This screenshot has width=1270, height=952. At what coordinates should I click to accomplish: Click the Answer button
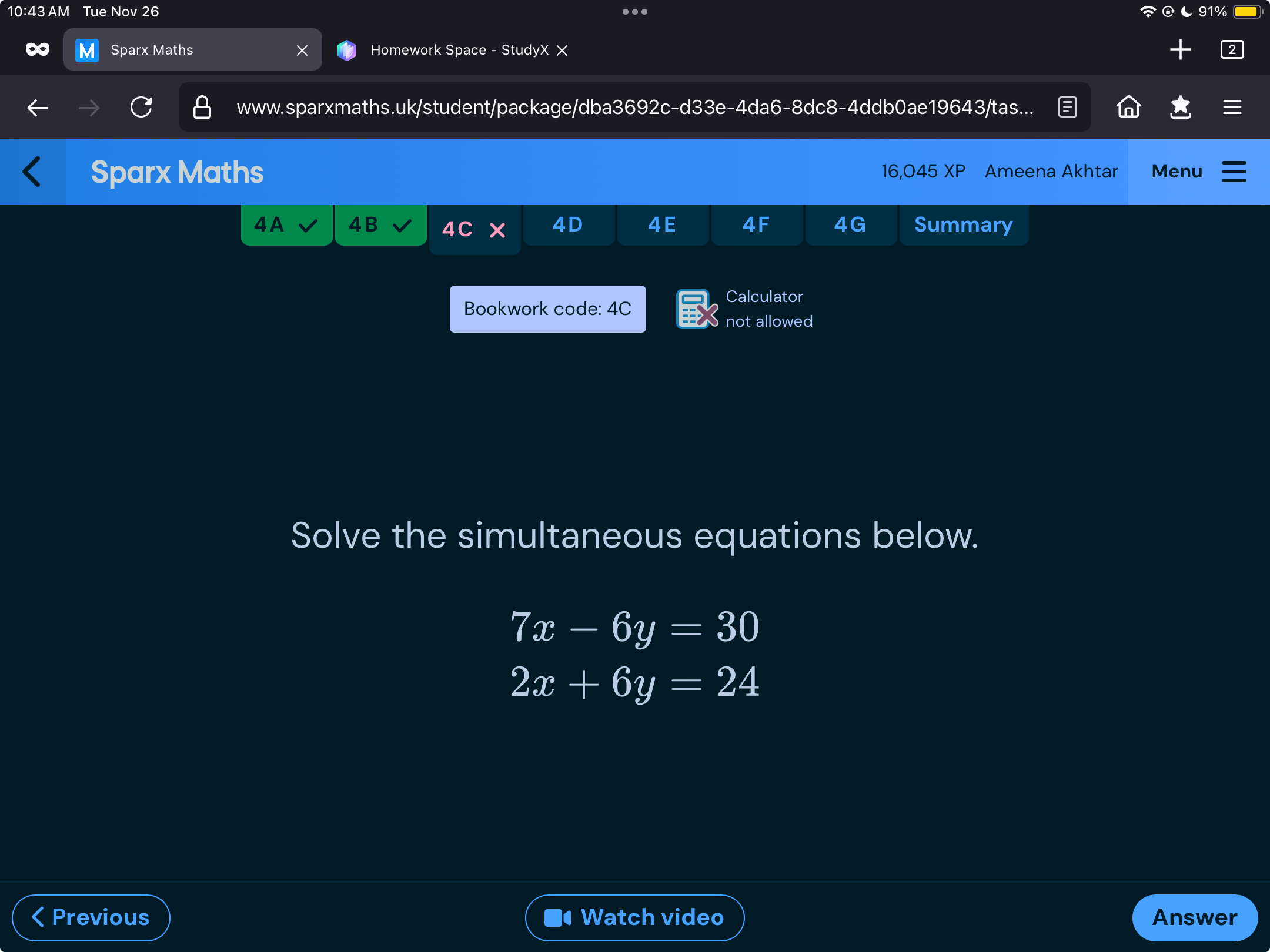[x=1194, y=916]
